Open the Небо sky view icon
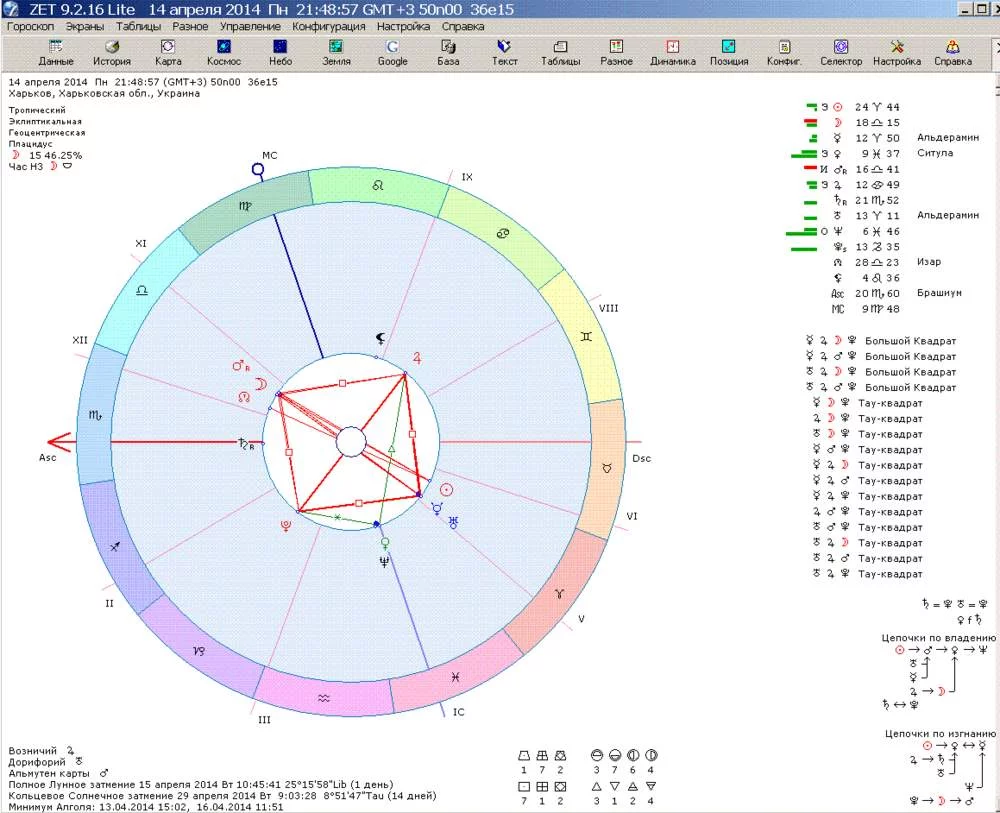Screen dimensions: 1000x813 (280, 52)
